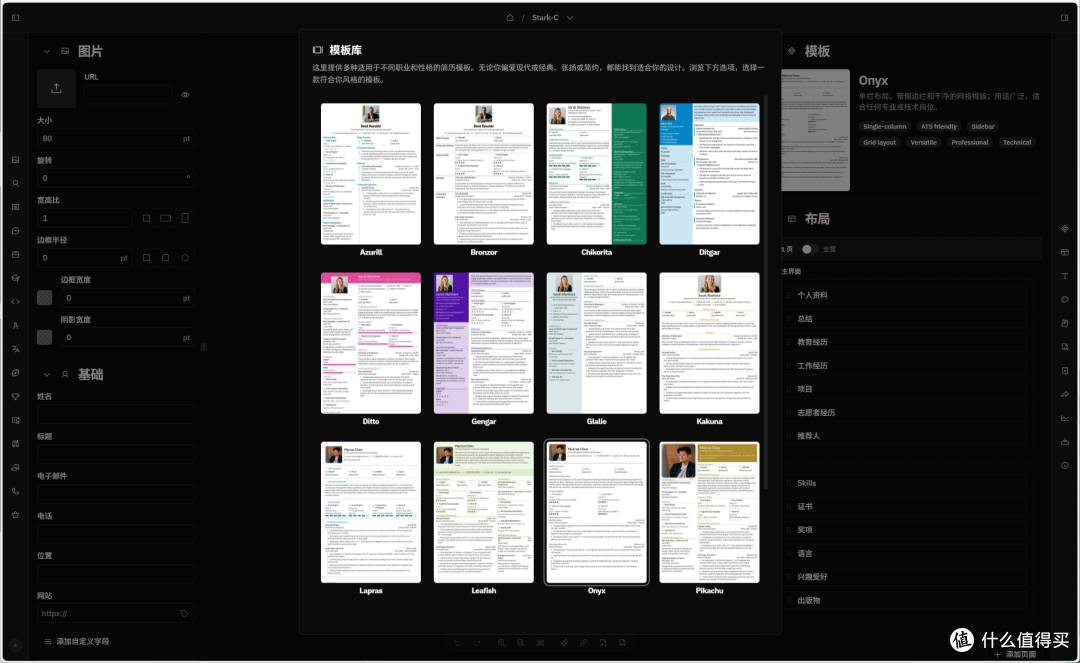Choose the Bronzor template

tap(484, 174)
